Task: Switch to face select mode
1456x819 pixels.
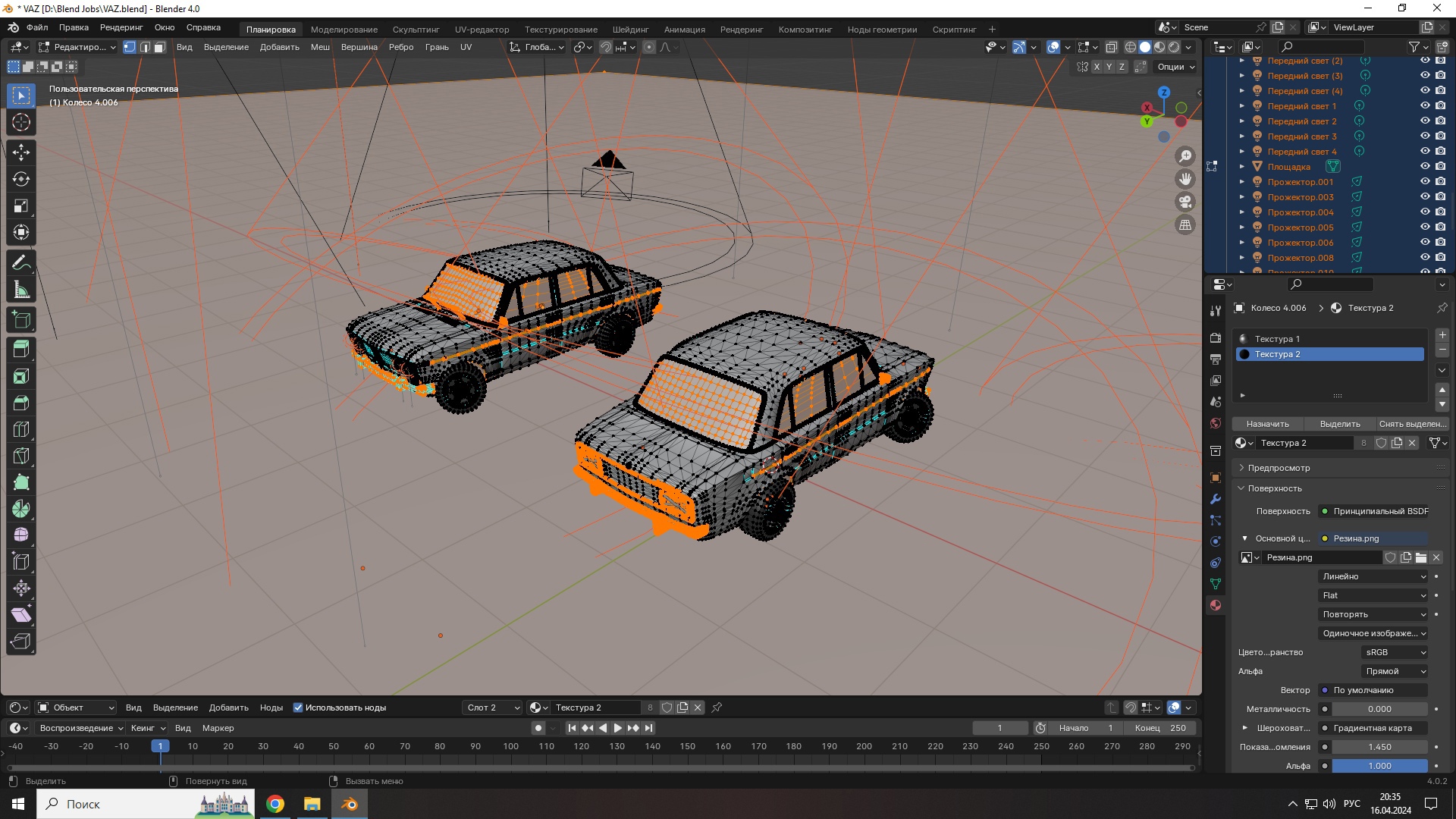Action: [160, 47]
